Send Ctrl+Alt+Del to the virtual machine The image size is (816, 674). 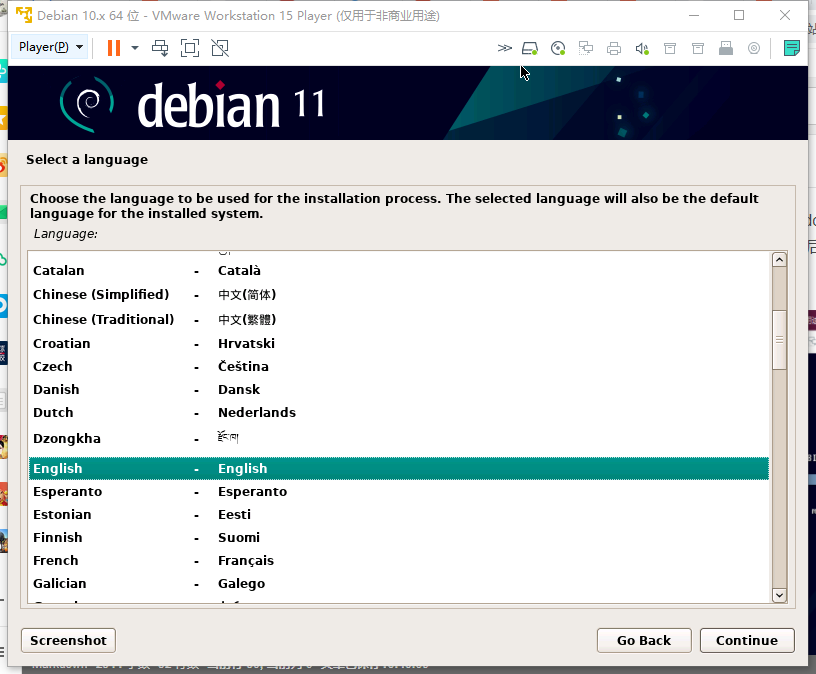pos(160,48)
